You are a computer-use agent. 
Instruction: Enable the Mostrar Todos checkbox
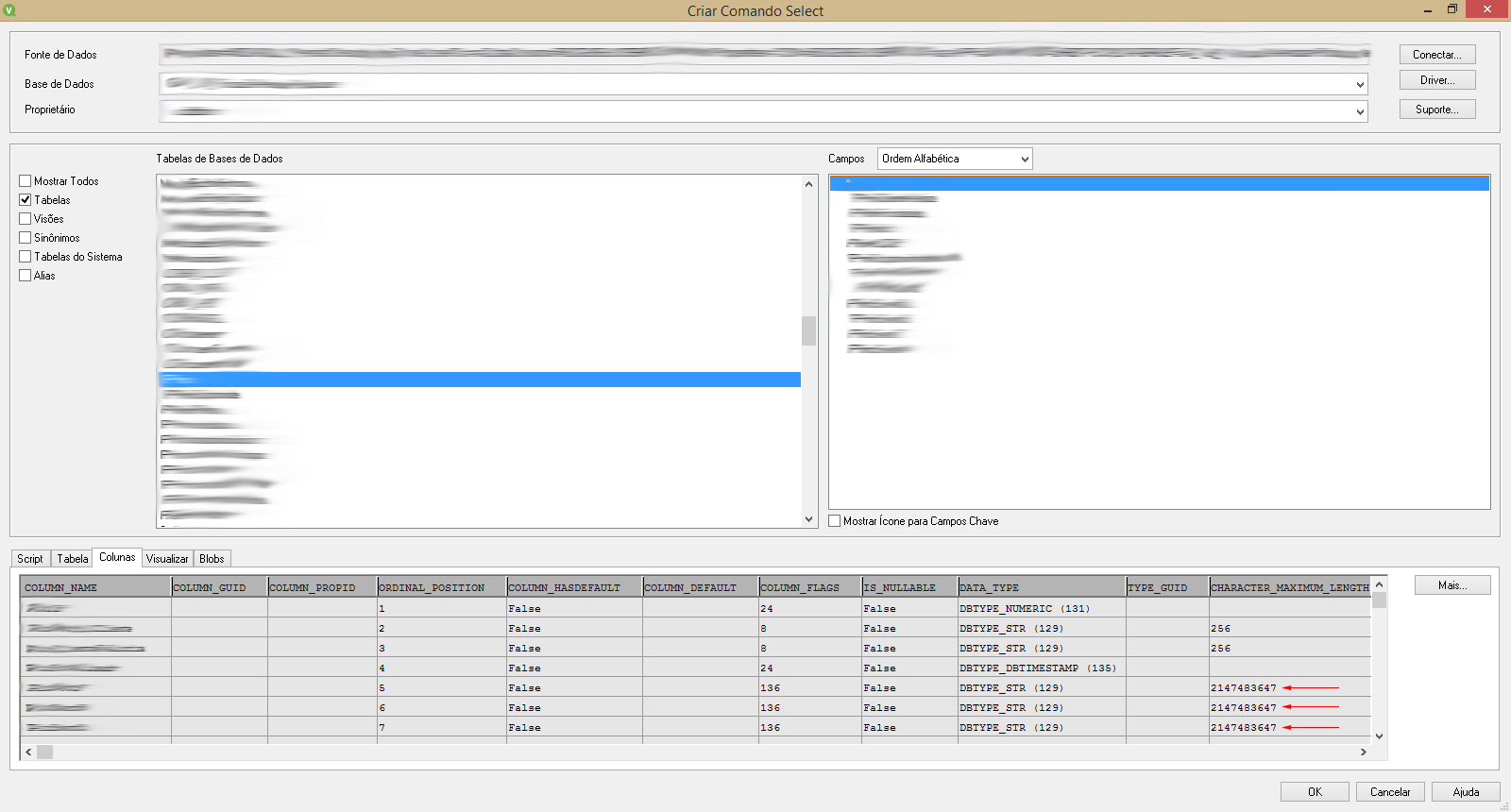point(25,181)
